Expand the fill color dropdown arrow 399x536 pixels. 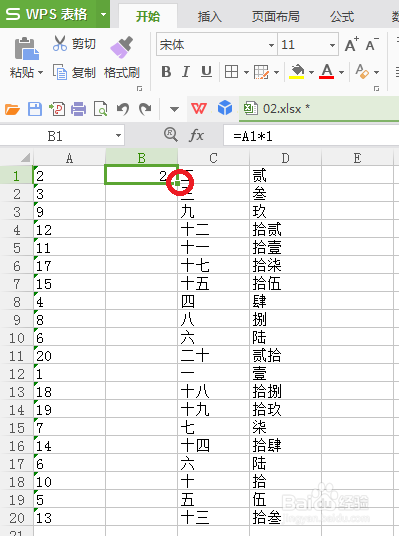point(311,72)
